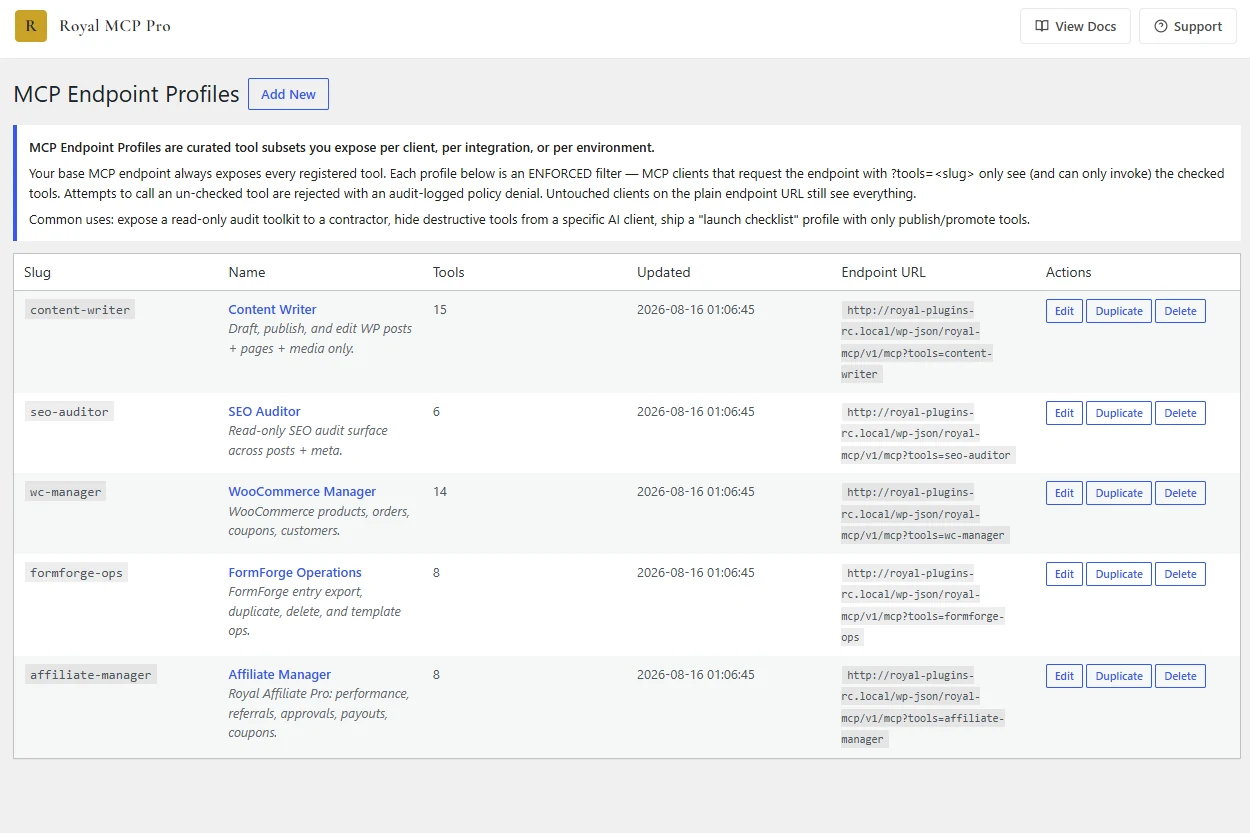Click the wc-manager slug

65,492
